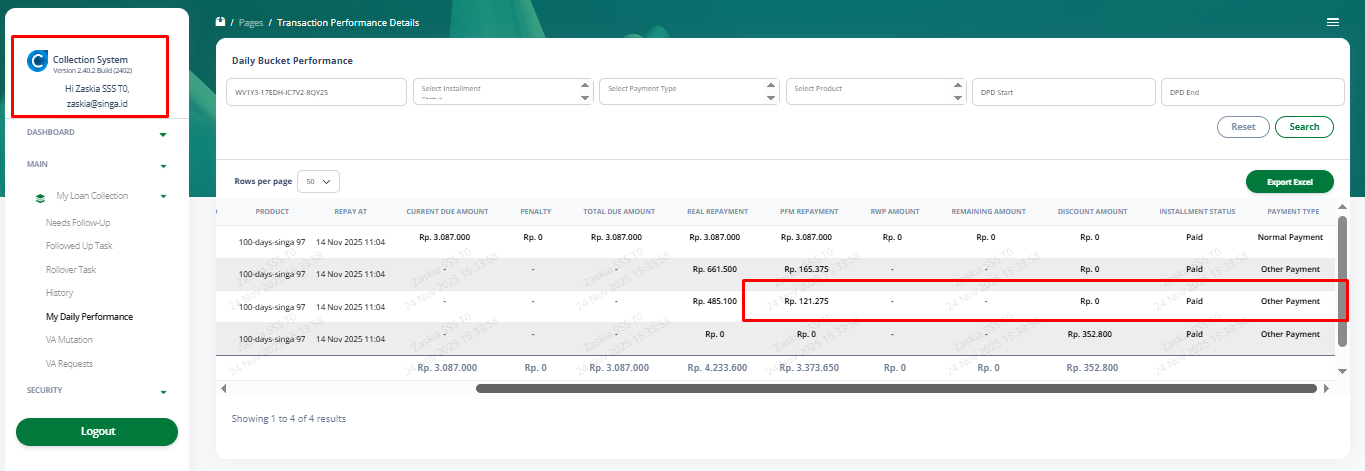
Task: Open the Rows per page dropdown
Action: point(319,182)
